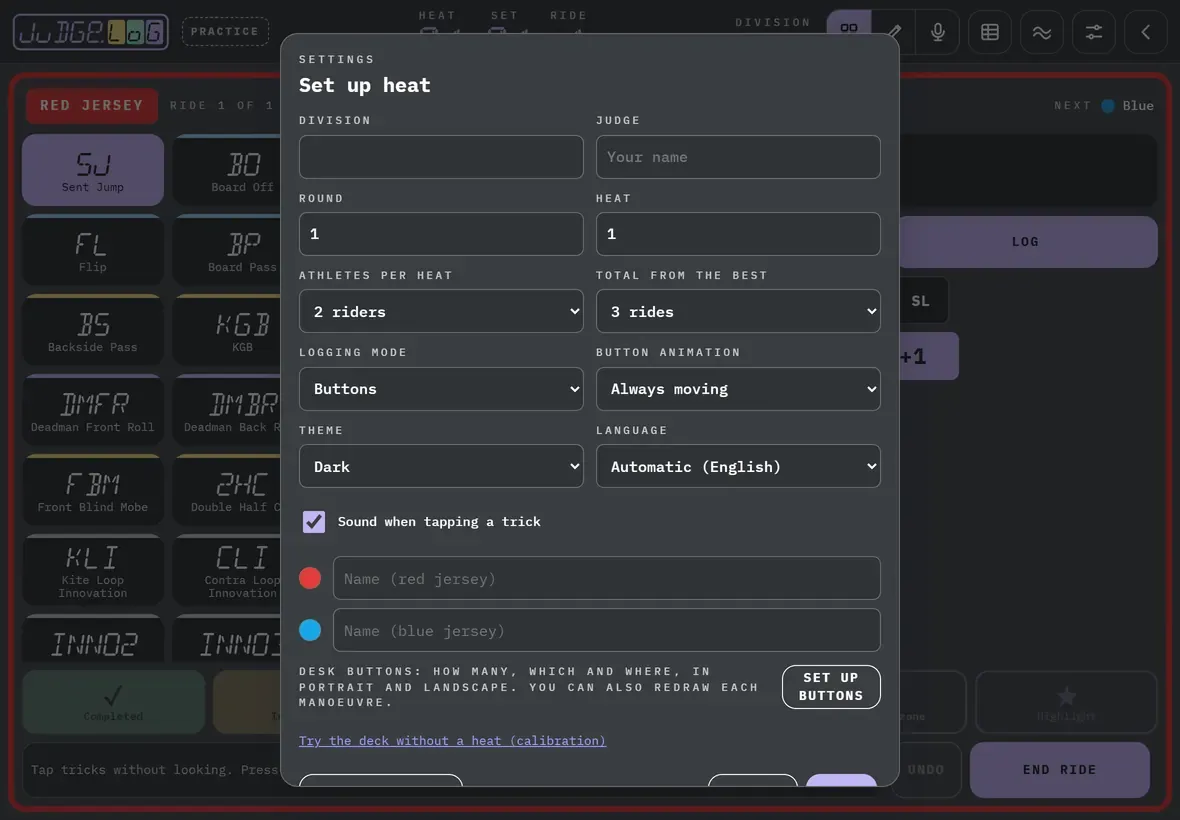Click the SL button behind the dialog
This screenshot has height=820, width=1180.
click(923, 301)
